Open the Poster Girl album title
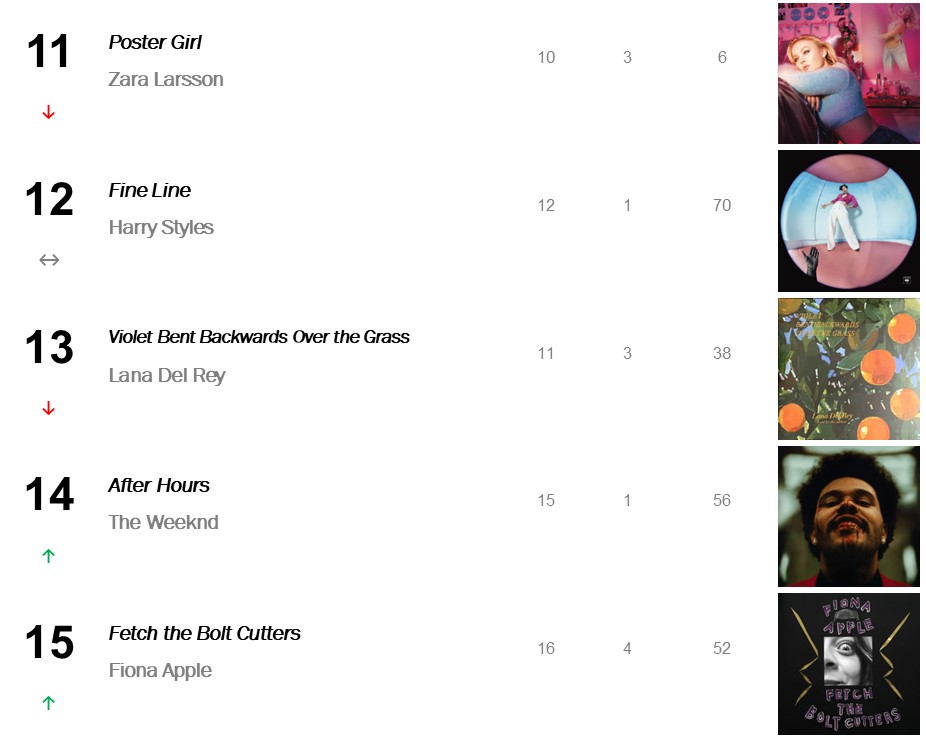Screen dimensions: 926x738 point(155,42)
